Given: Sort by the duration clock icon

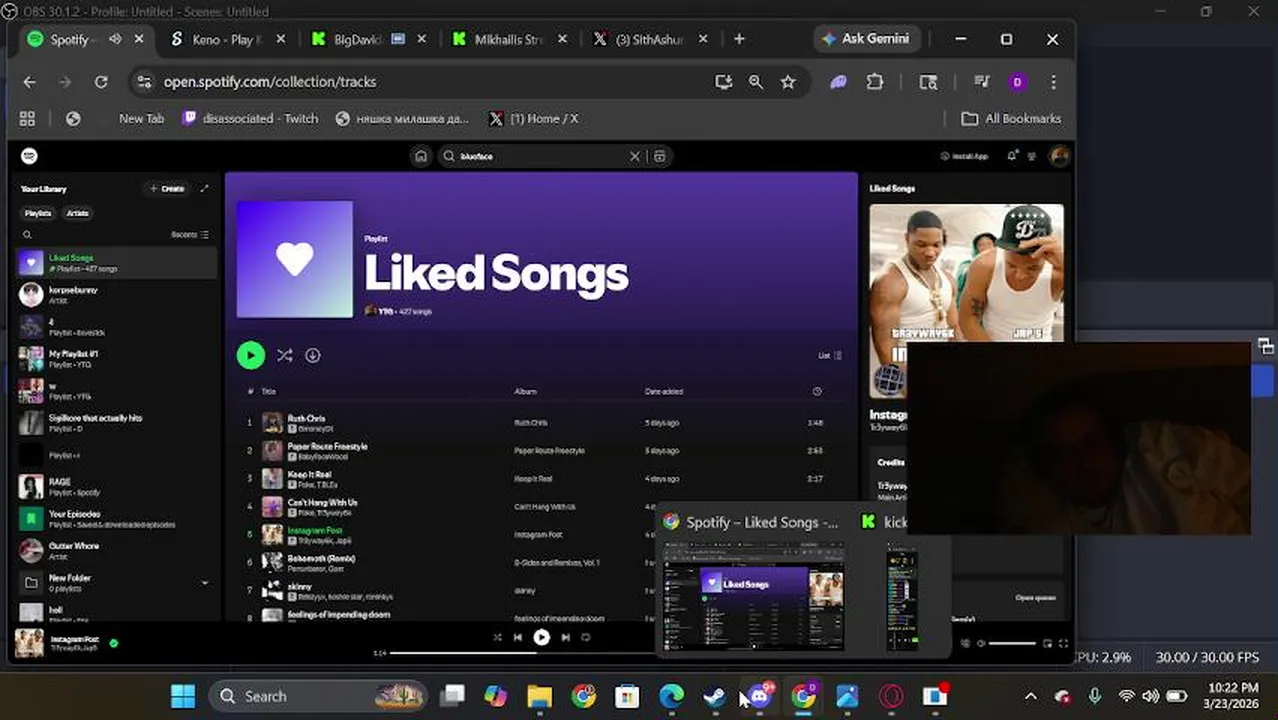Looking at the screenshot, I should [x=817, y=392].
